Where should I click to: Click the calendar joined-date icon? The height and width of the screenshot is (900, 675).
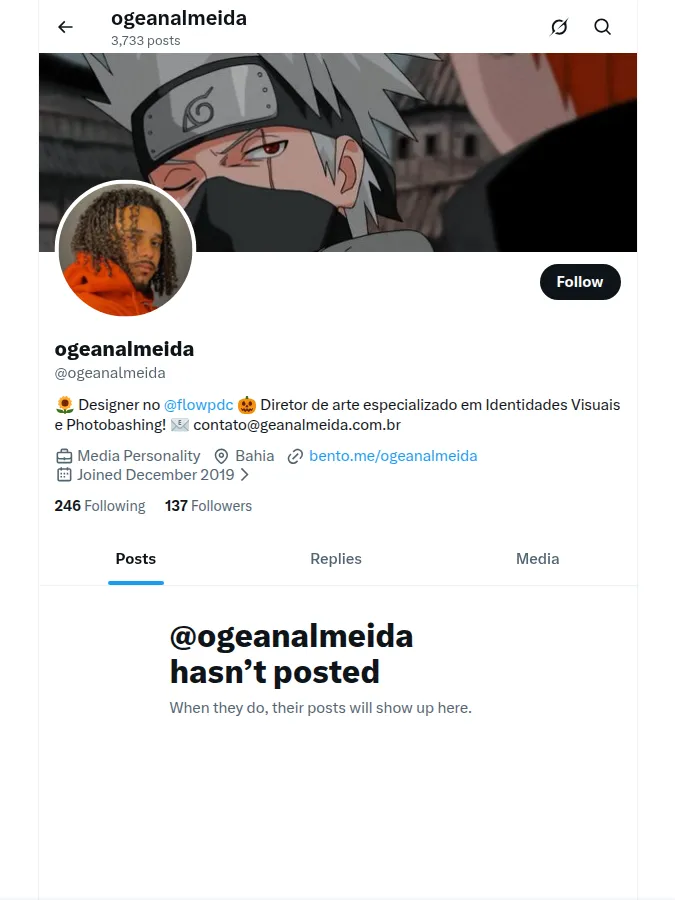pos(64,475)
